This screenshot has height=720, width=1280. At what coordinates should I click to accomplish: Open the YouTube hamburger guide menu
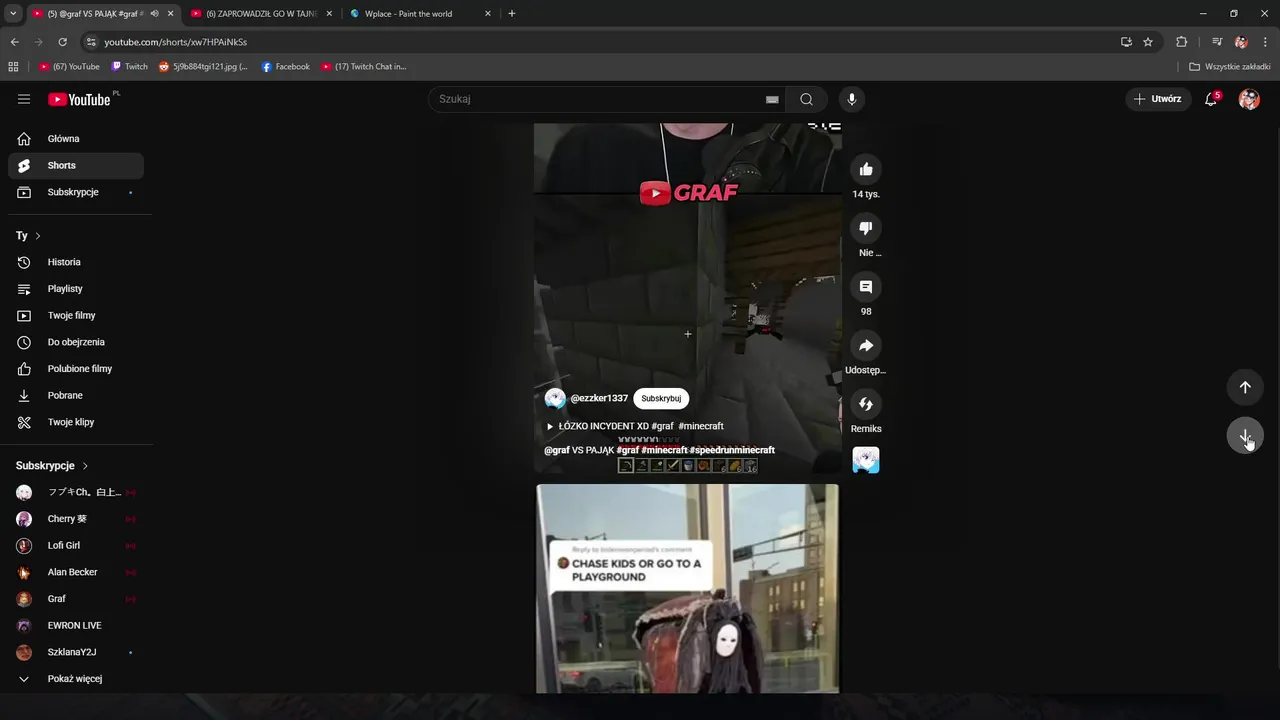(x=24, y=99)
